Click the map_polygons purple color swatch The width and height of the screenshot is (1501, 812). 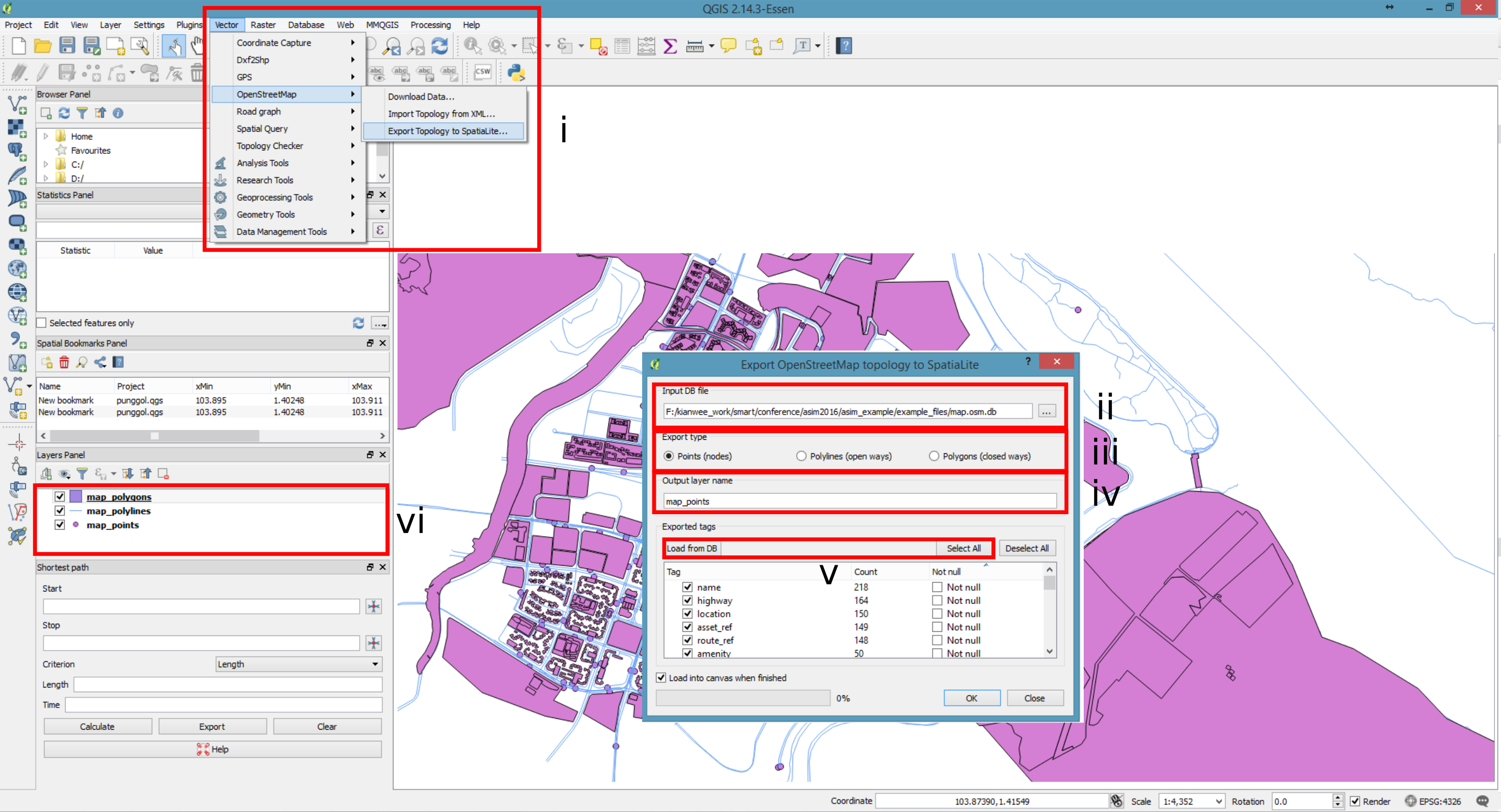click(x=76, y=496)
